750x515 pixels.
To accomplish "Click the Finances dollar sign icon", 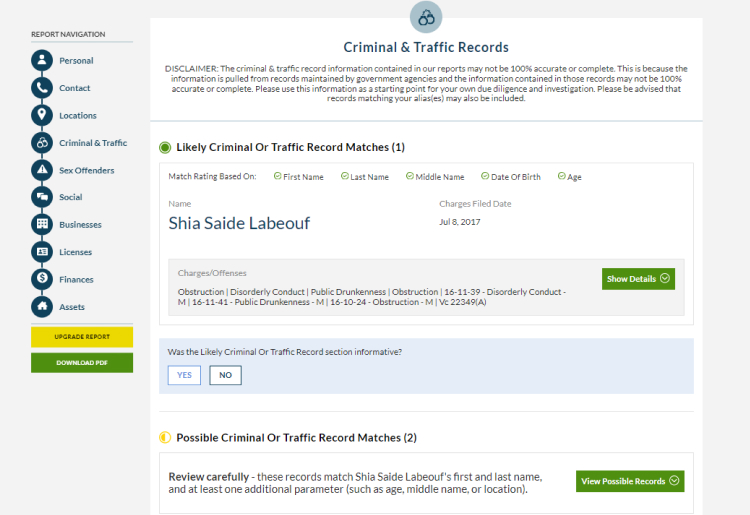I will (x=42, y=279).
